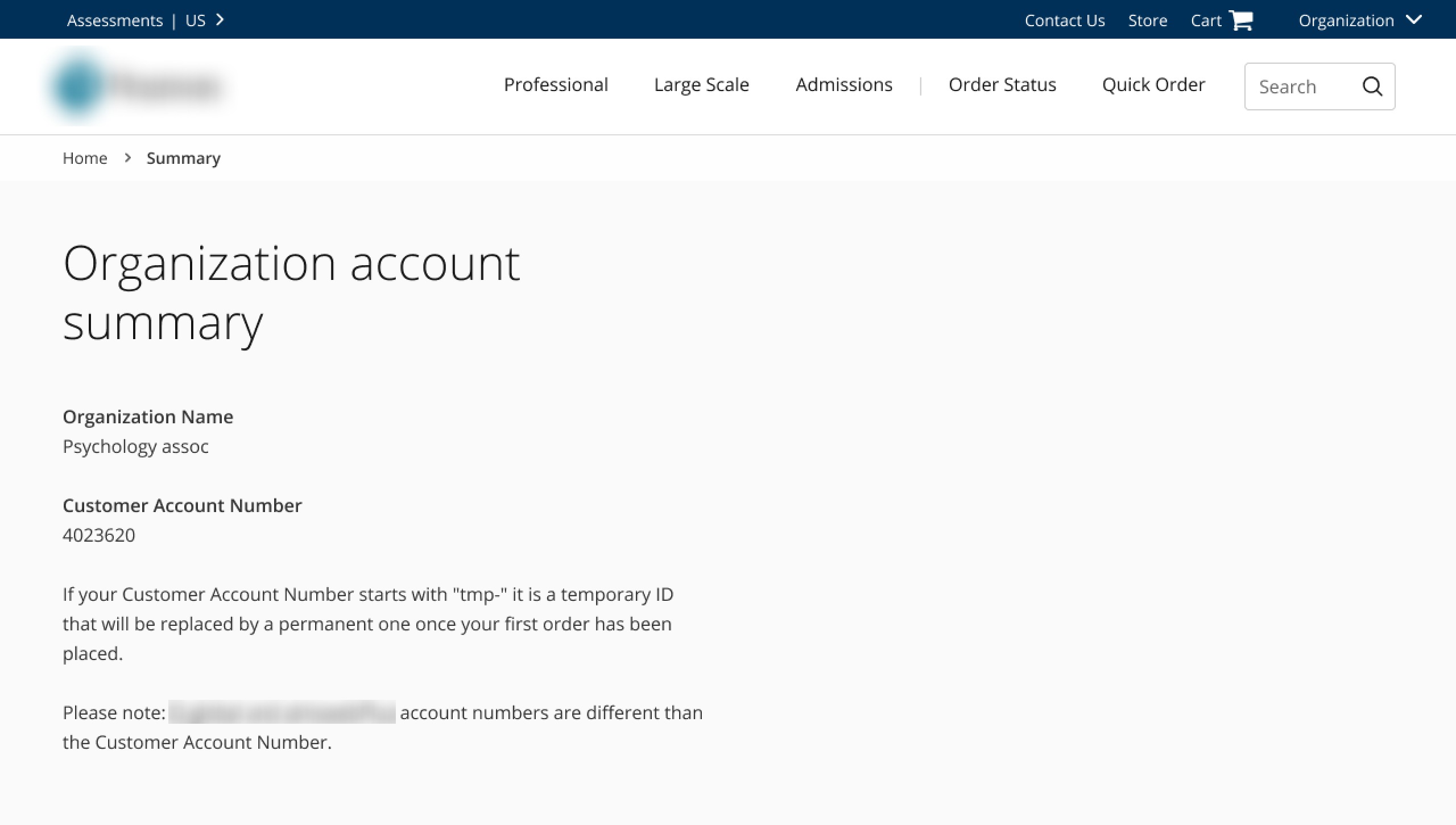Click the customer account number 4023620
Screen dimensions: 1456x825
[99, 535]
